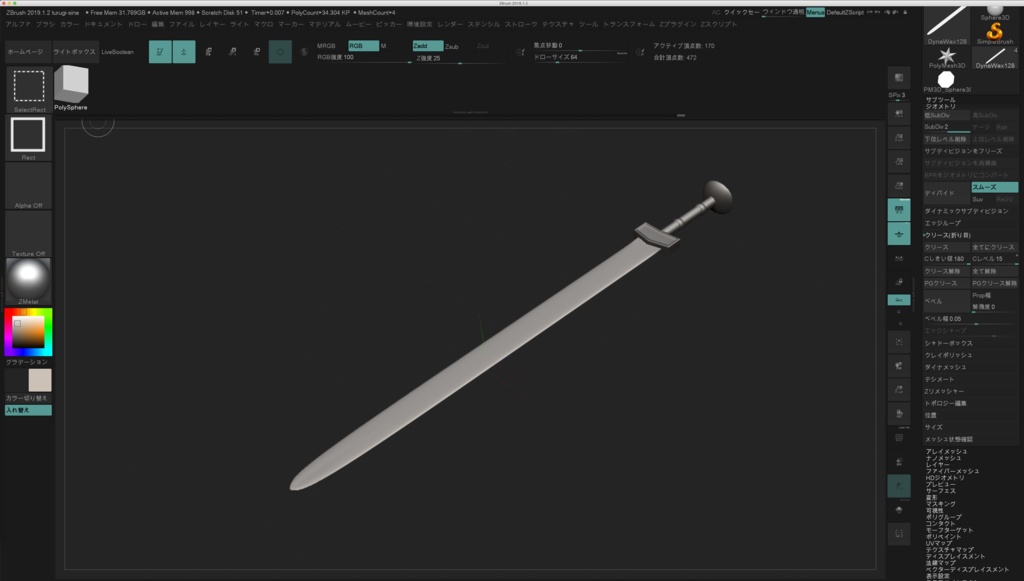Select the Rotate transform icon in top shelf
Screen dimensions: 1024x581
(257, 52)
